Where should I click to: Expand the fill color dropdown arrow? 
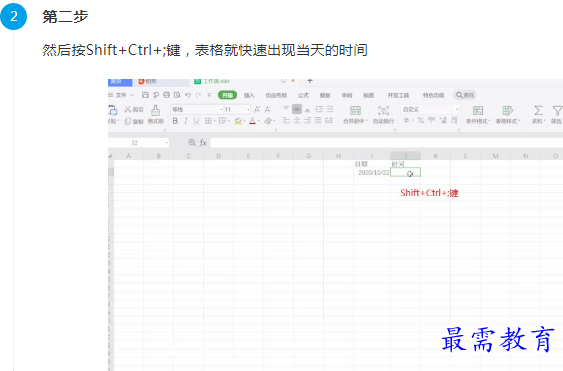point(244,121)
